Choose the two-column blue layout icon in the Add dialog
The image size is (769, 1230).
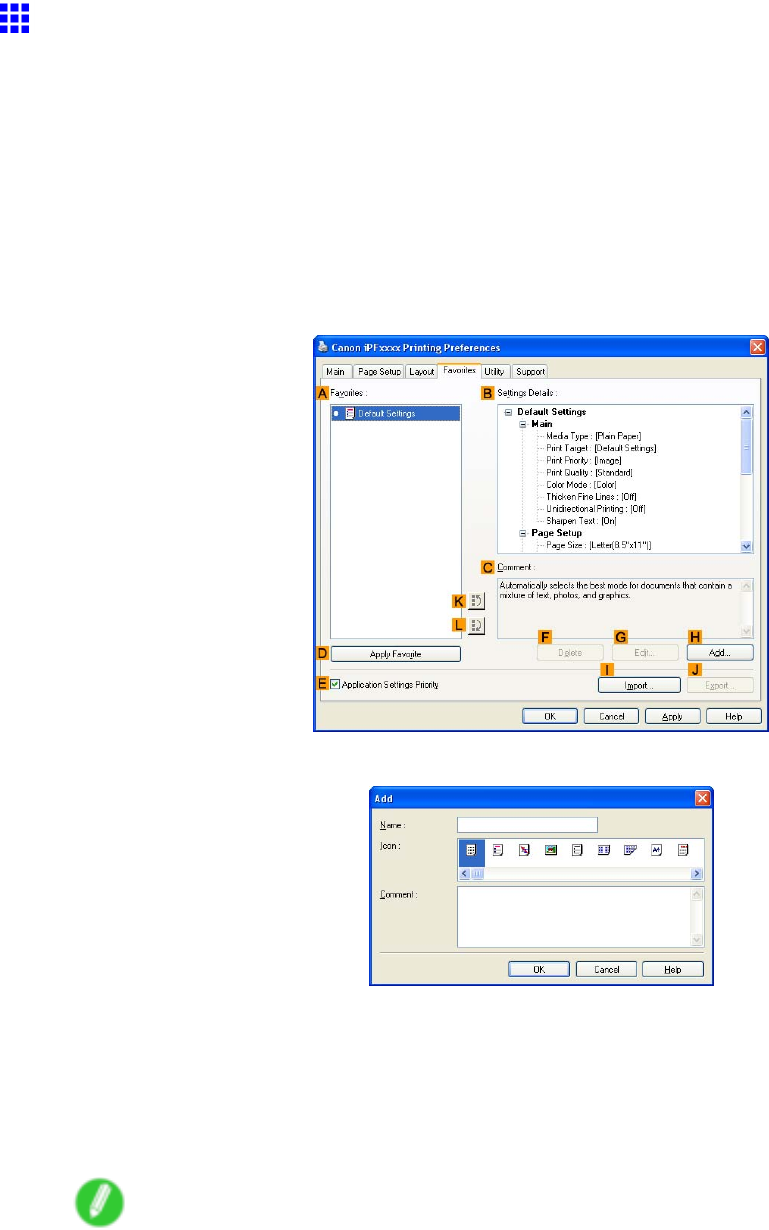click(603, 851)
